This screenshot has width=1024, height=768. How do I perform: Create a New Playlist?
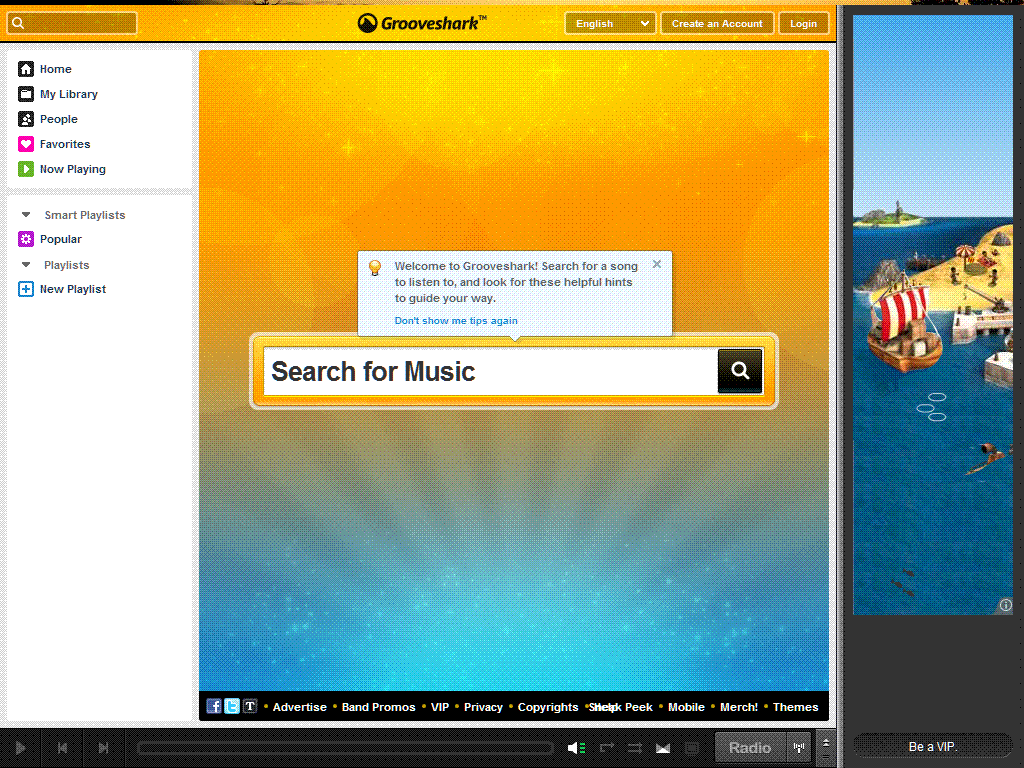[62, 289]
